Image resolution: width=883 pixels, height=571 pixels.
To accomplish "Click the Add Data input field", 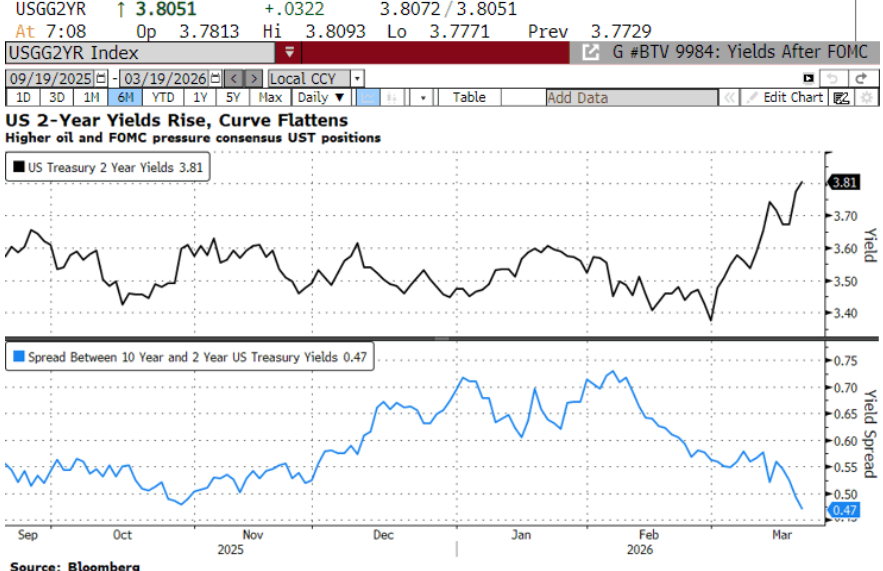I will [632, 98].
